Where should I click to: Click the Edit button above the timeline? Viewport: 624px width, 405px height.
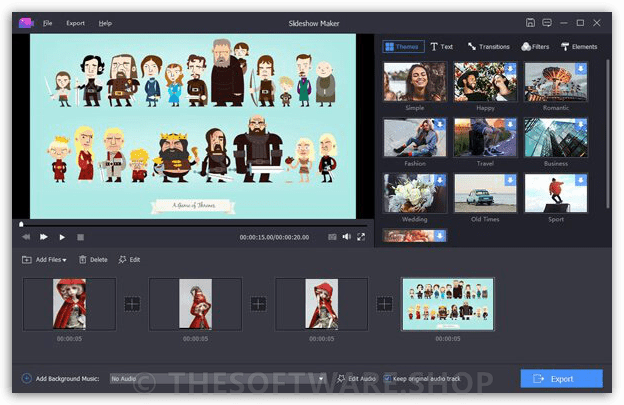pos(129,260)
